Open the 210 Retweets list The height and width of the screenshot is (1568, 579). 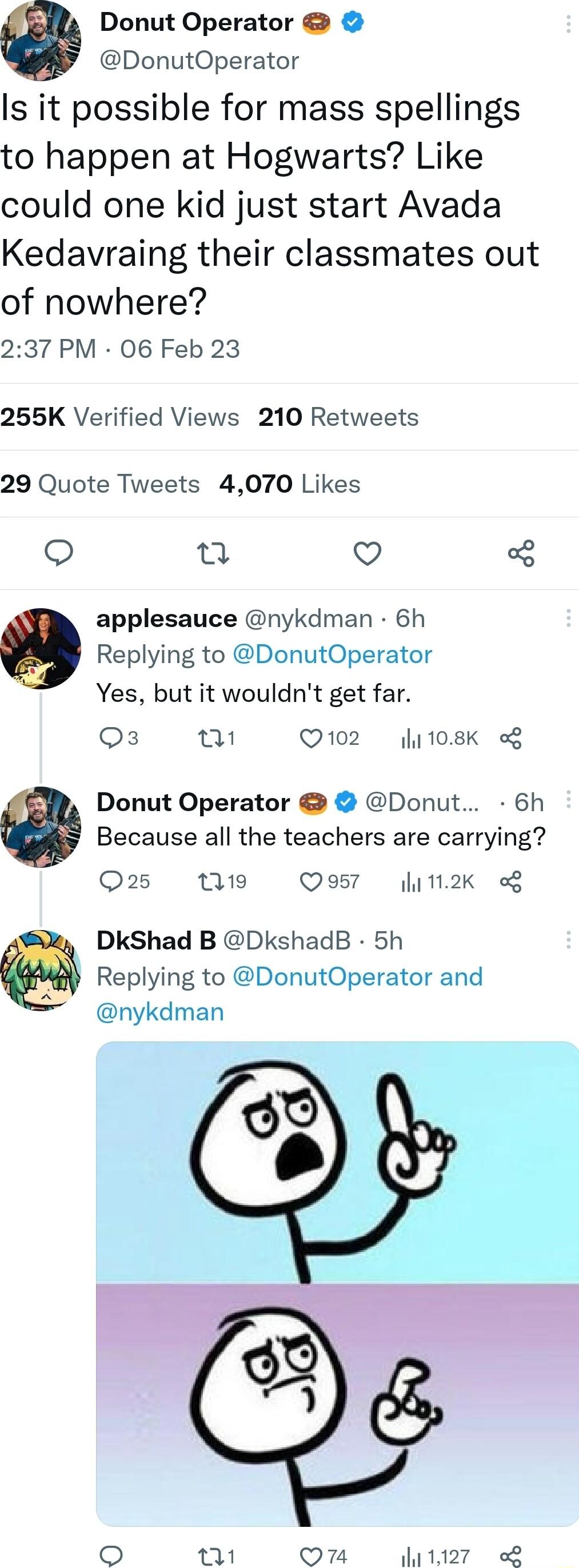338,417
